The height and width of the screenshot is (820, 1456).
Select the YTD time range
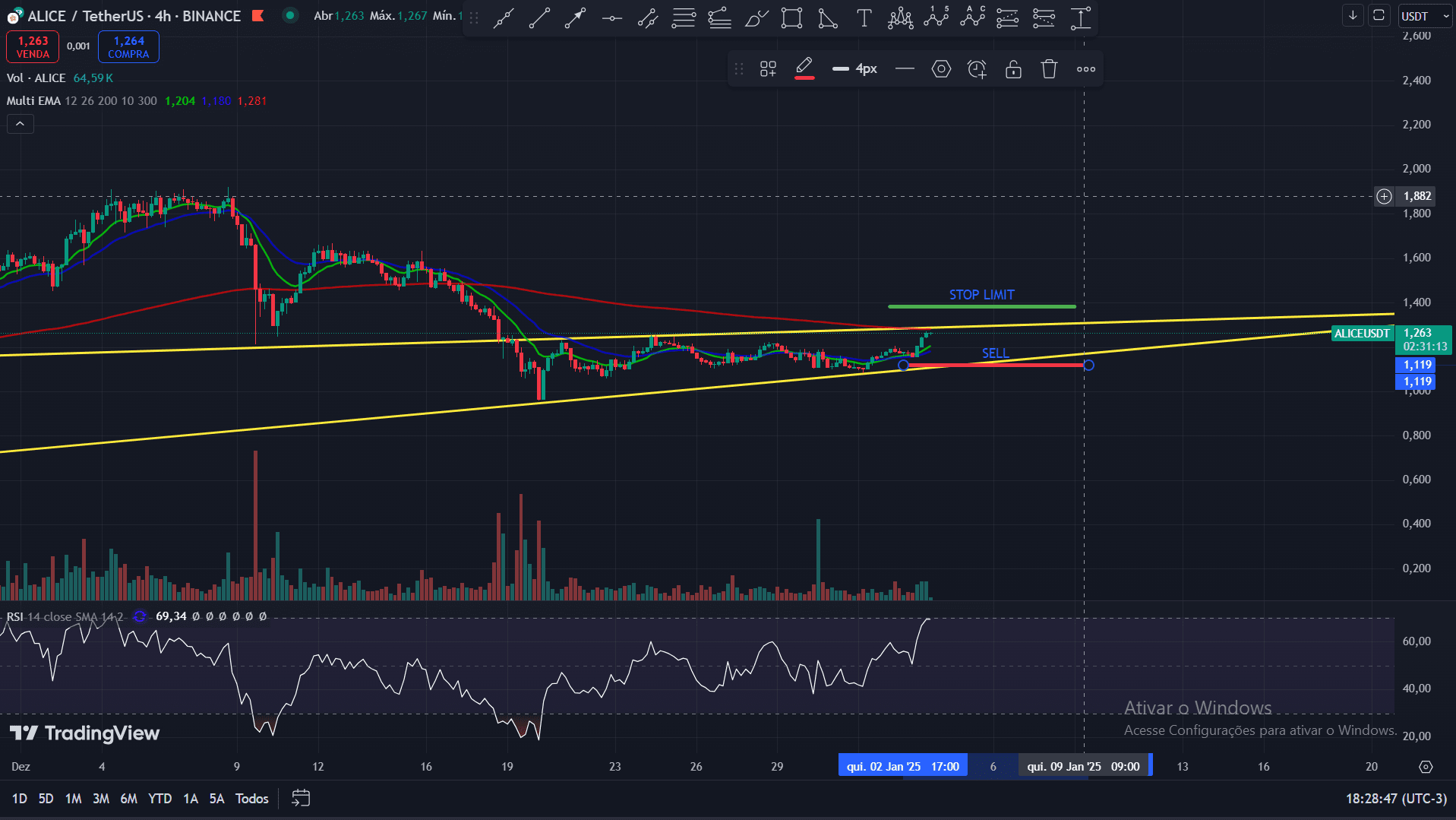pyautogui.click(x=159, y=798)
